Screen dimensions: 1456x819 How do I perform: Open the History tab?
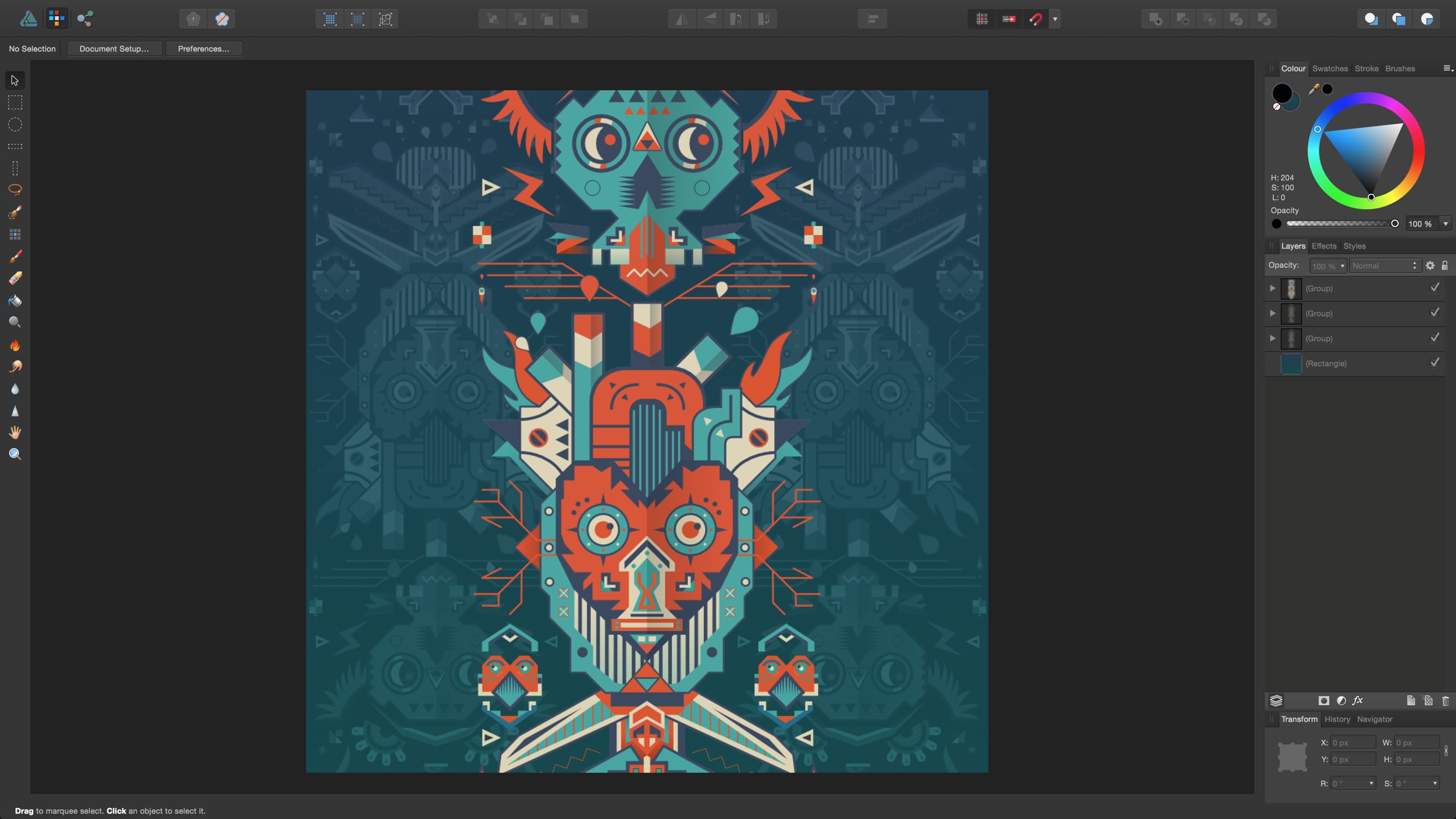(1337, 719)
